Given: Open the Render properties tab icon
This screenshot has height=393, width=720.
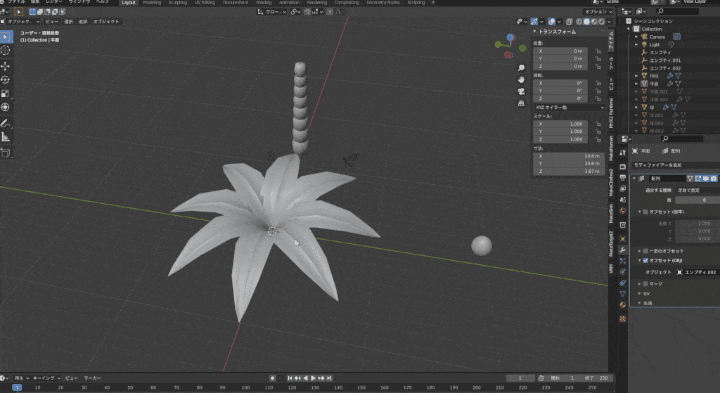Looking at the screenshot, I should [623, 167].
